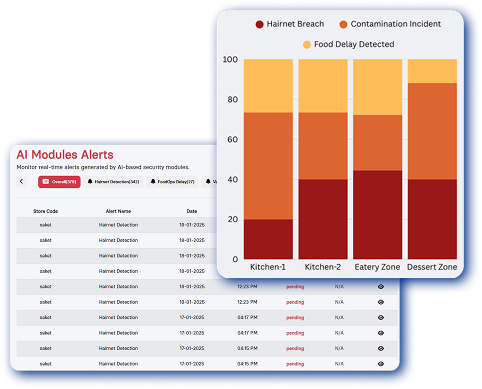Sort by the Store Code column header
The image size is (482, 389).
(46, 211)
